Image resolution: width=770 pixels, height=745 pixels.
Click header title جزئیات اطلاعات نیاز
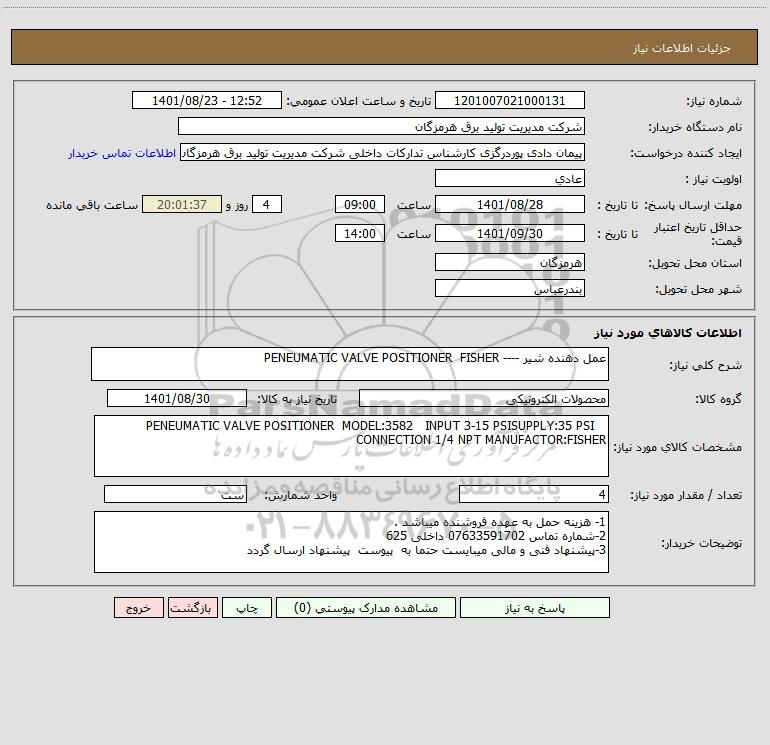(x=682, y=48)
